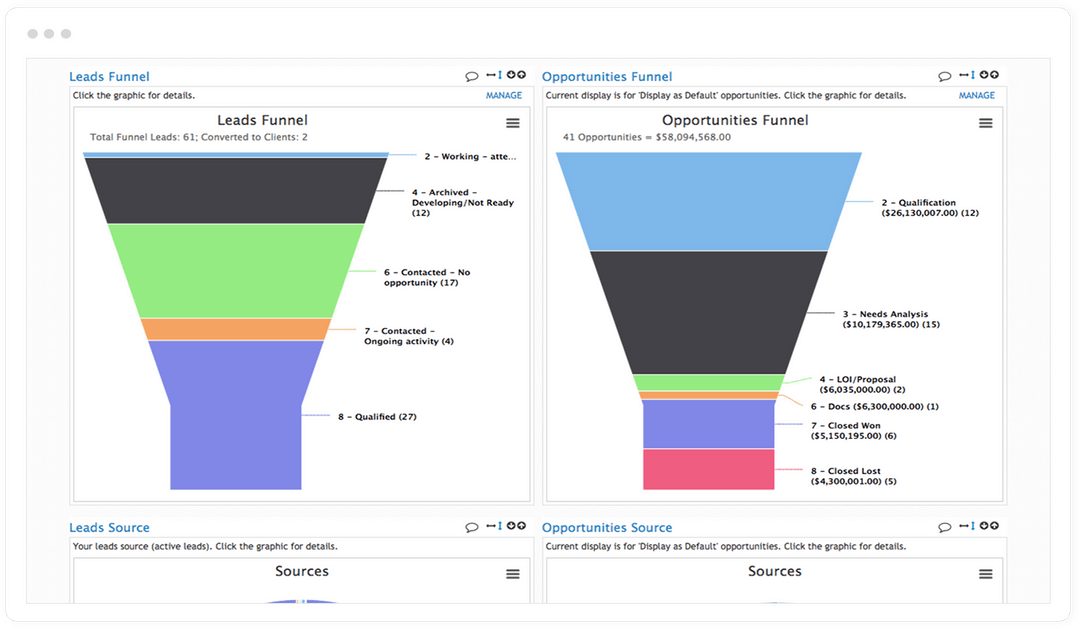Click the '6 – Docs ($6,300,000.00) (1)' label
1080x629 pixels.
coord(875,407)
